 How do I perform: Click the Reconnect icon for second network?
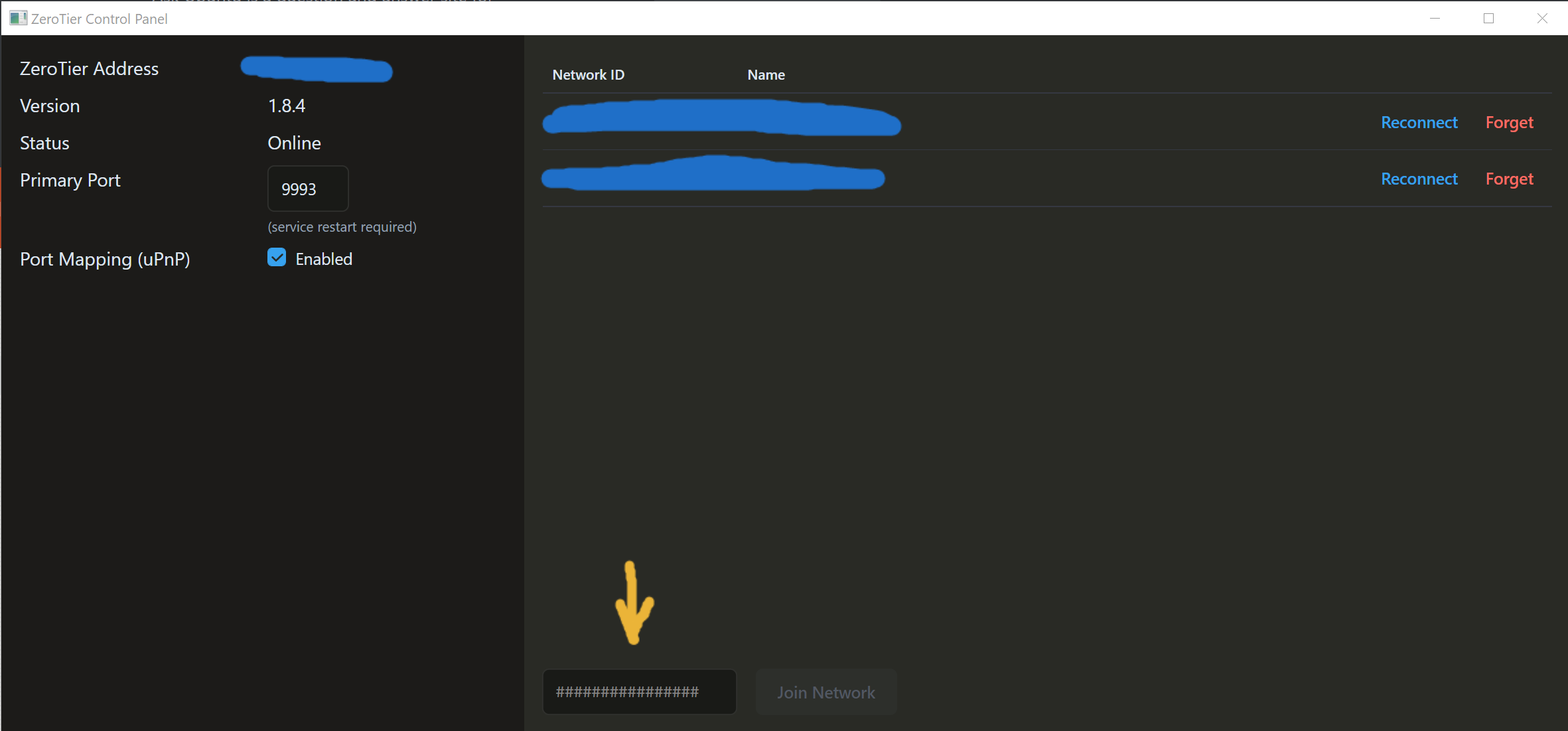[x=1419, y=180]
